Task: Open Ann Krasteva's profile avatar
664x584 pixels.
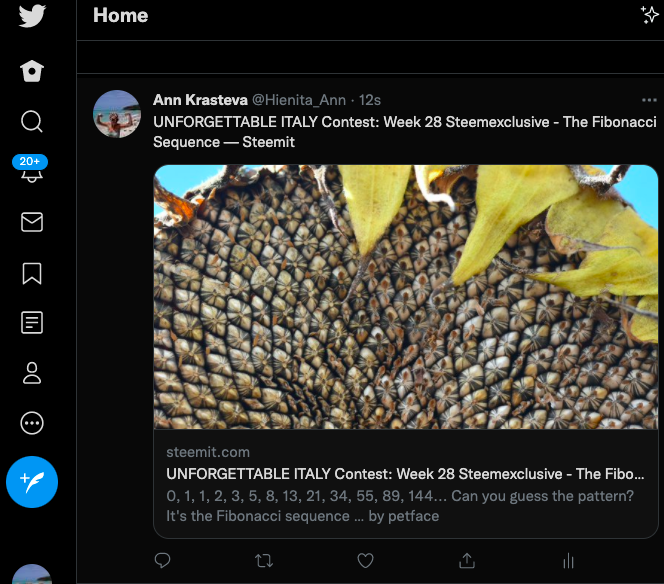Action: click(x=117, y=113)
